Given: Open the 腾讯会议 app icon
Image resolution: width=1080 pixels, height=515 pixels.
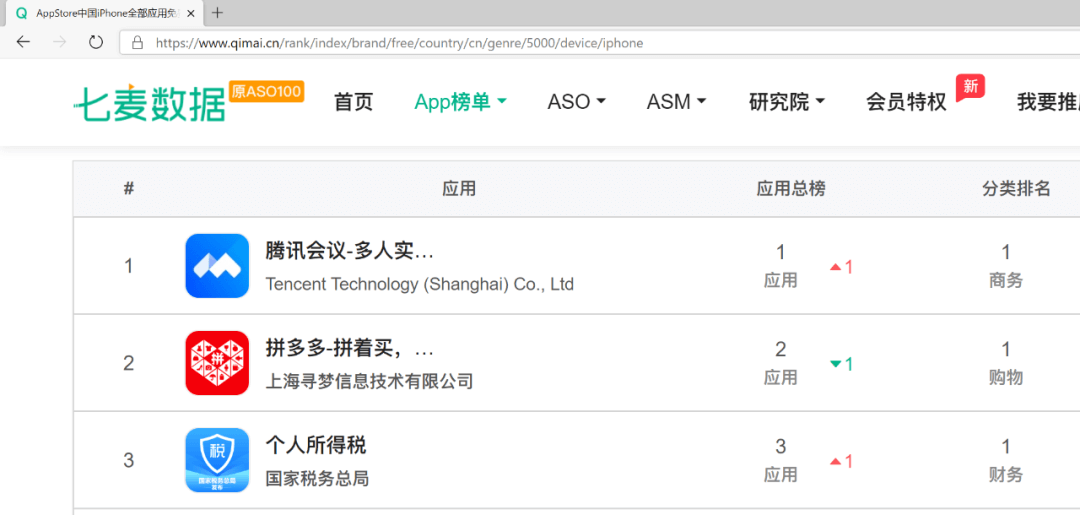Looking at the screenshot, I should point(217,266).
